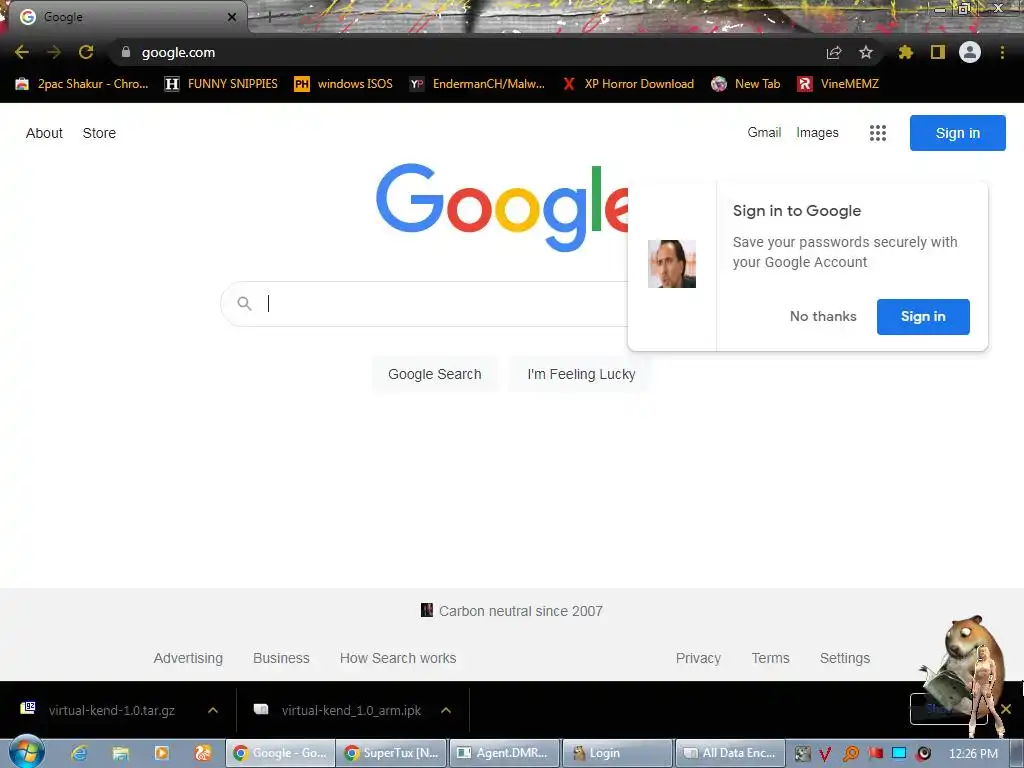Switch to the All Data Enc... taskbar window
This screenshot has height=768, width=1024.
(729, 753)
